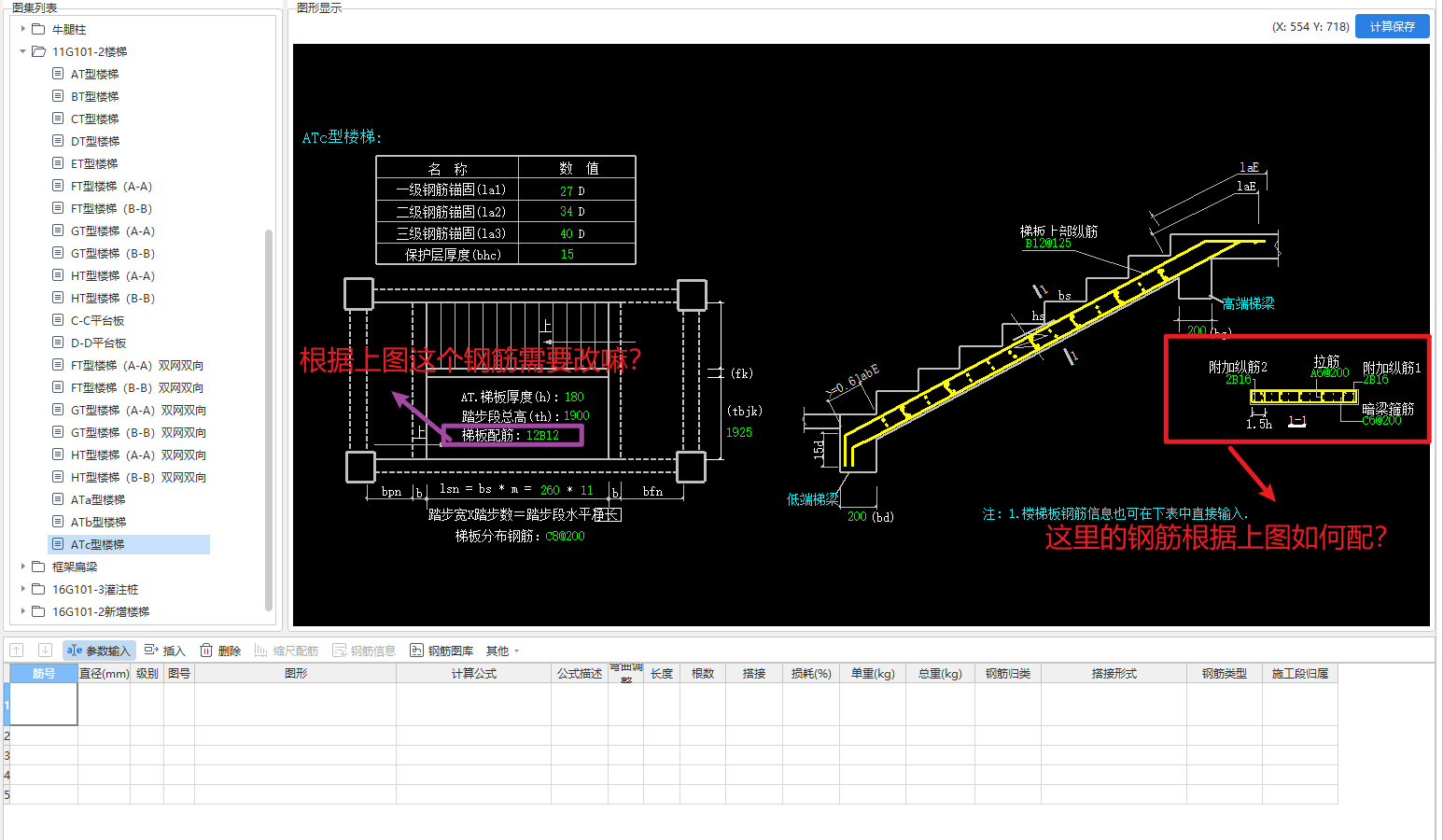Expand the 16G101-3灌注桩 folder

[23, 589]
